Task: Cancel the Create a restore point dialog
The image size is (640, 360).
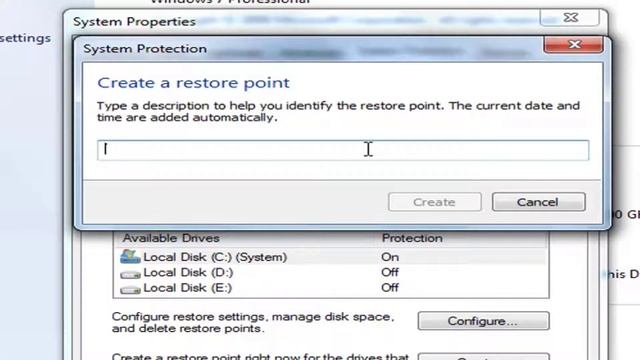Action: (538, 202)
